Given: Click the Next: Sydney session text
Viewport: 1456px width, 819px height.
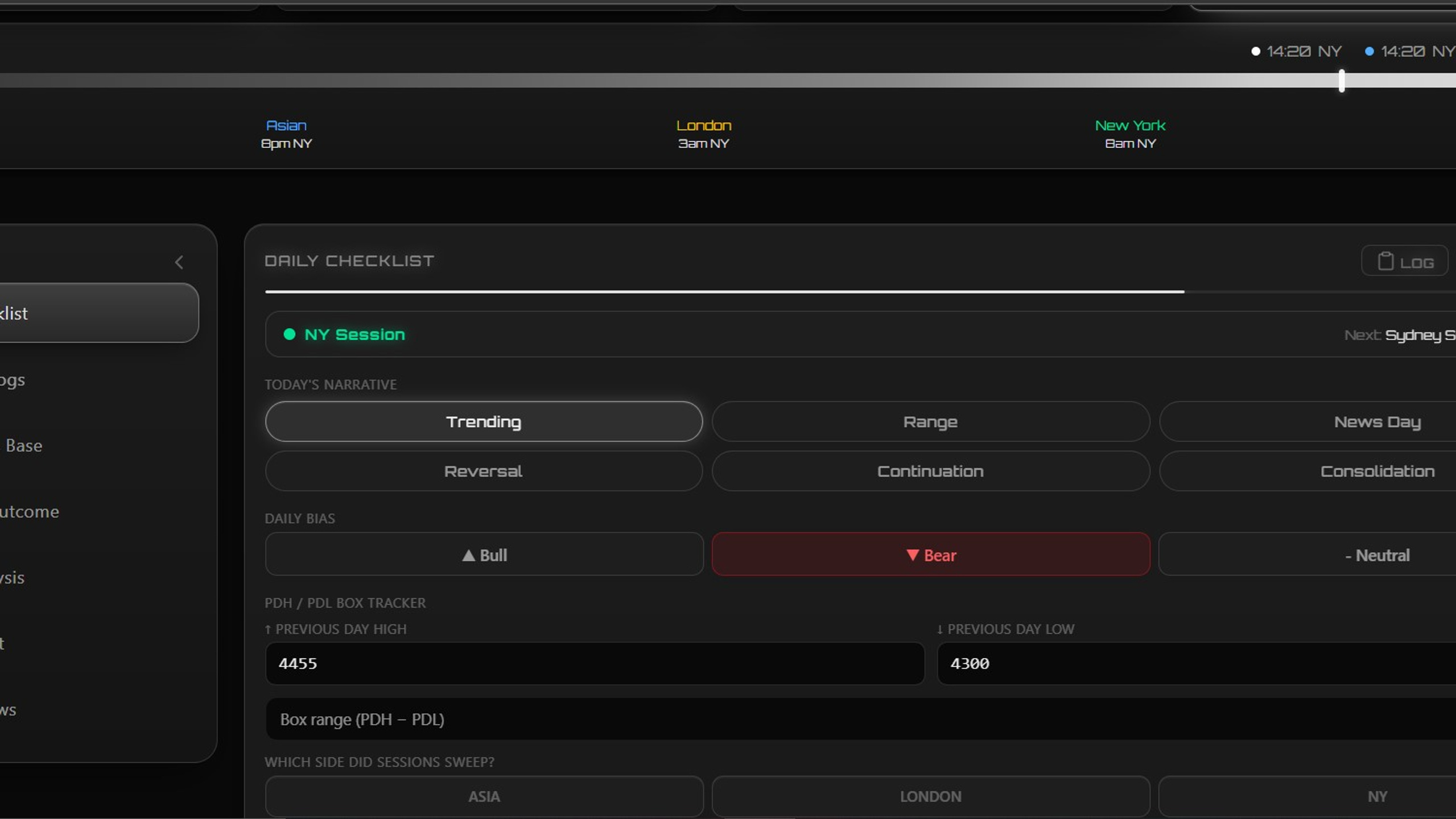Looking at the screenshot, I should point(1400,335).
